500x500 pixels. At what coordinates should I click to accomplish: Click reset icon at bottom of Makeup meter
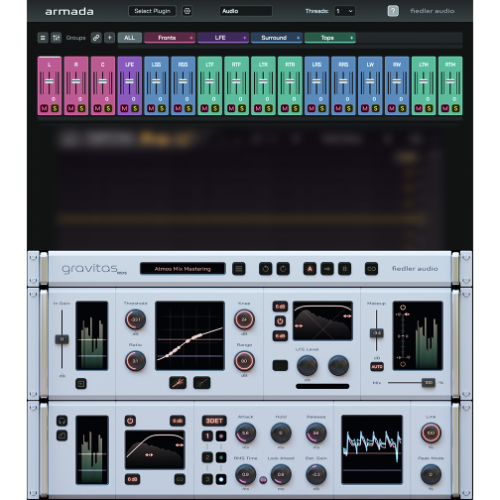click(403, 364)
